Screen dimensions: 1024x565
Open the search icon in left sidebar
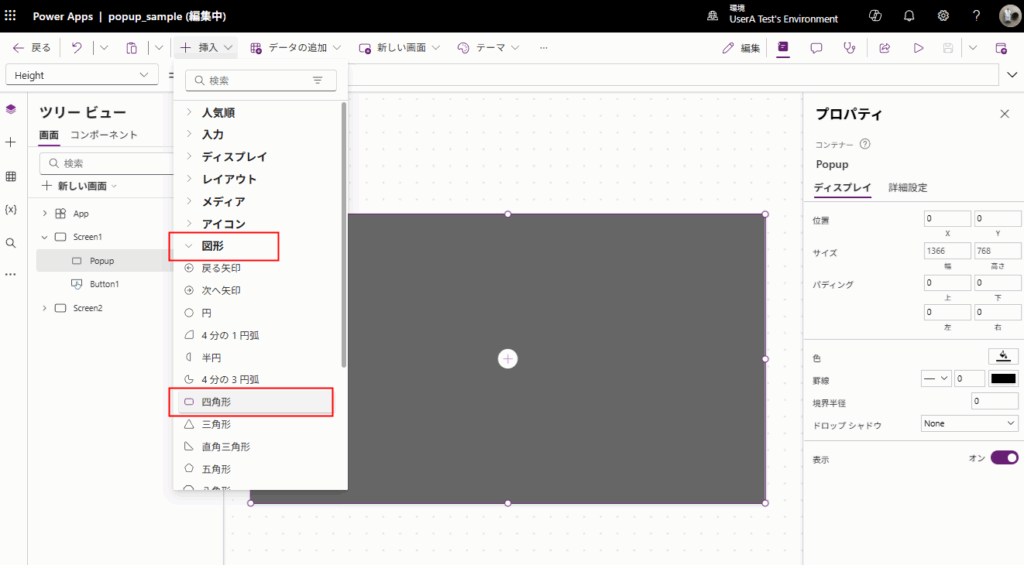(x=11, y=243)
